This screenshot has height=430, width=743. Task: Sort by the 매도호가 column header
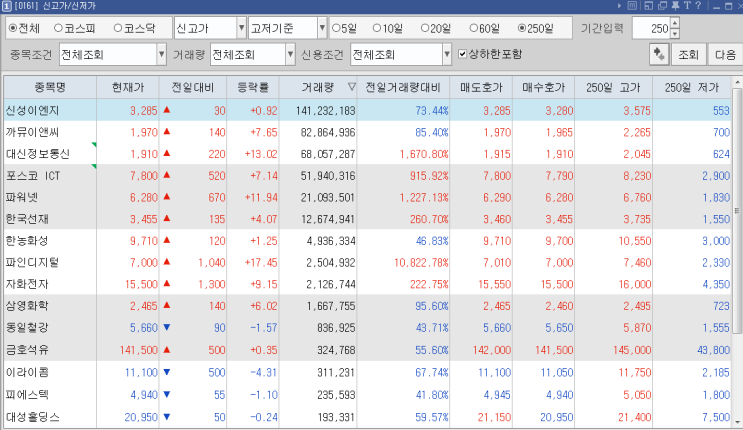coord(481,87)
